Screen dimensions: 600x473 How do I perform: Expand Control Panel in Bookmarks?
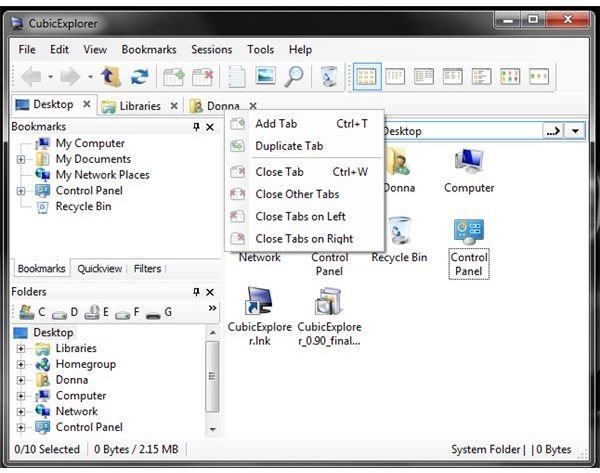click(21, 191)
